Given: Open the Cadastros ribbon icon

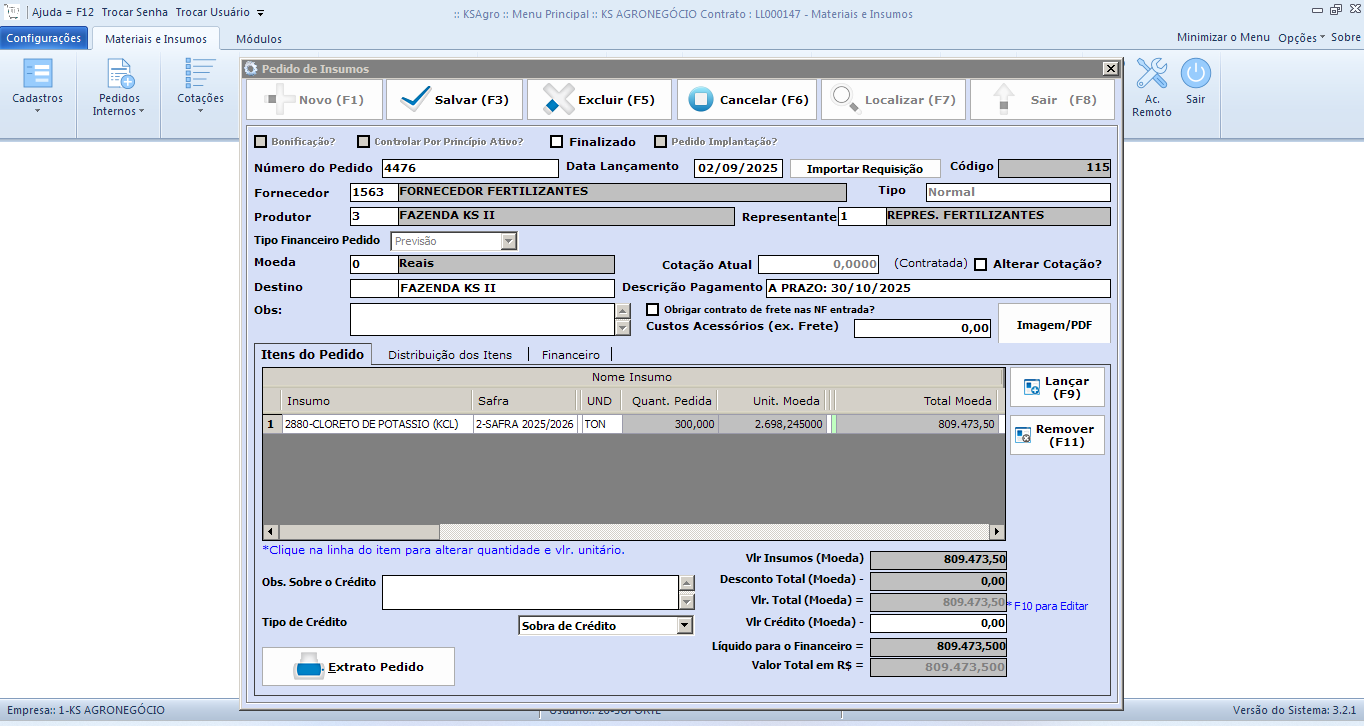Looking at the screenshot, I should point(37,75).
